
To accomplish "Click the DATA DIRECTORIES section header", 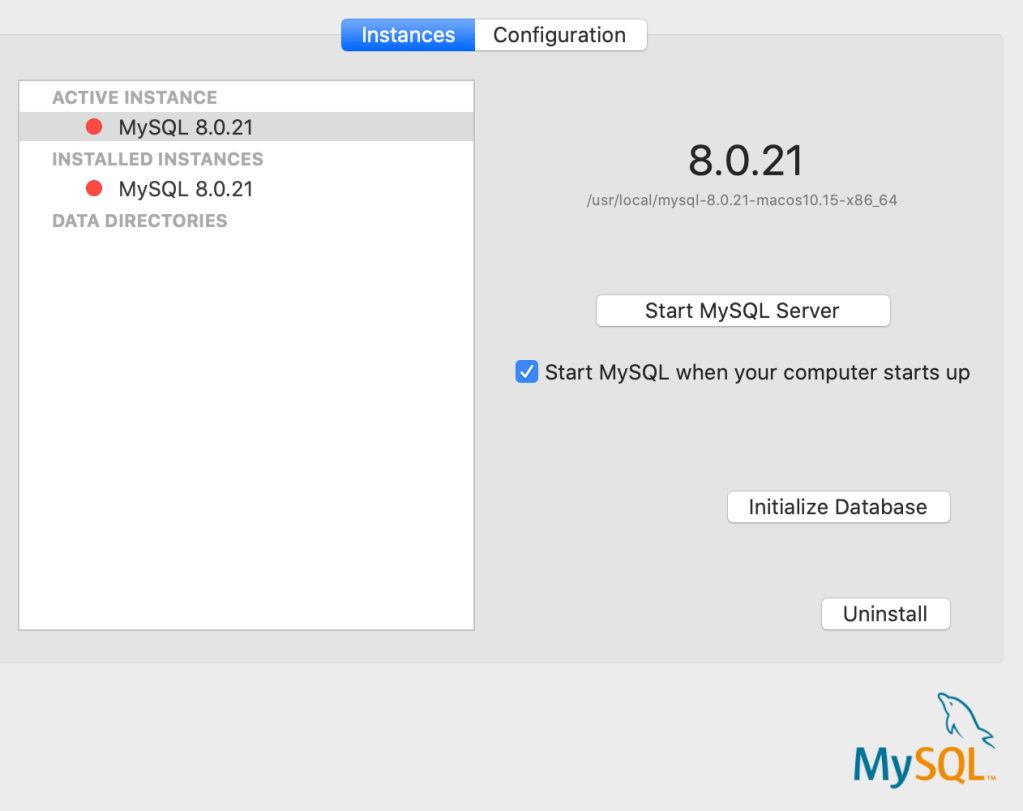I will [x=139, y=221].
